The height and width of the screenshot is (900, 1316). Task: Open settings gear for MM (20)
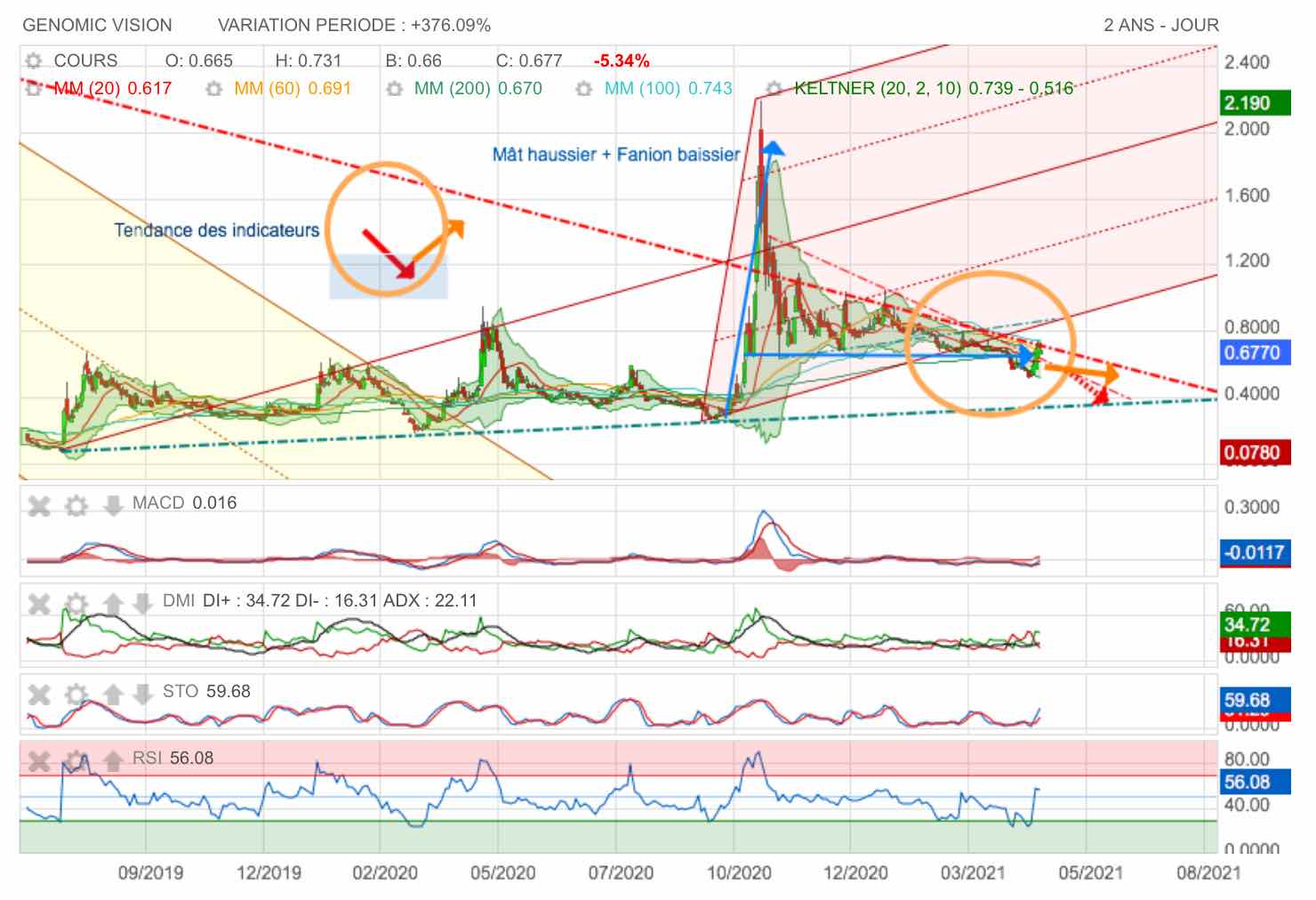point(34,89)
